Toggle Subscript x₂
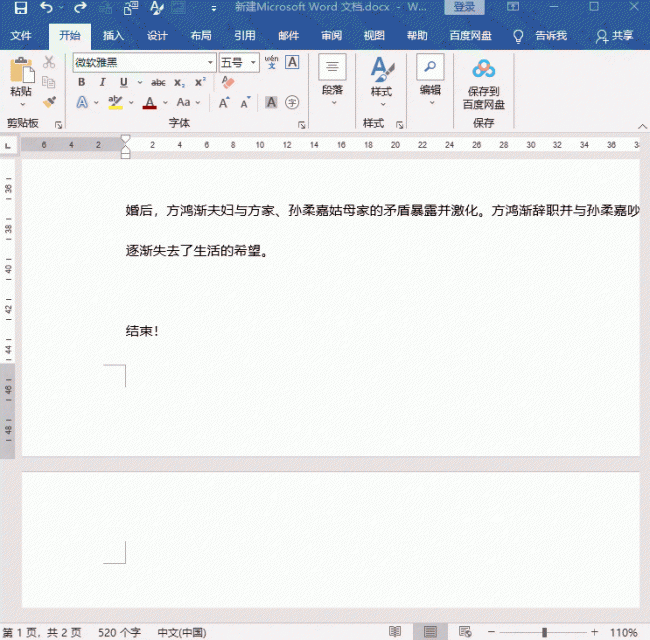This screenshot has width=650, height=640. 179,82
